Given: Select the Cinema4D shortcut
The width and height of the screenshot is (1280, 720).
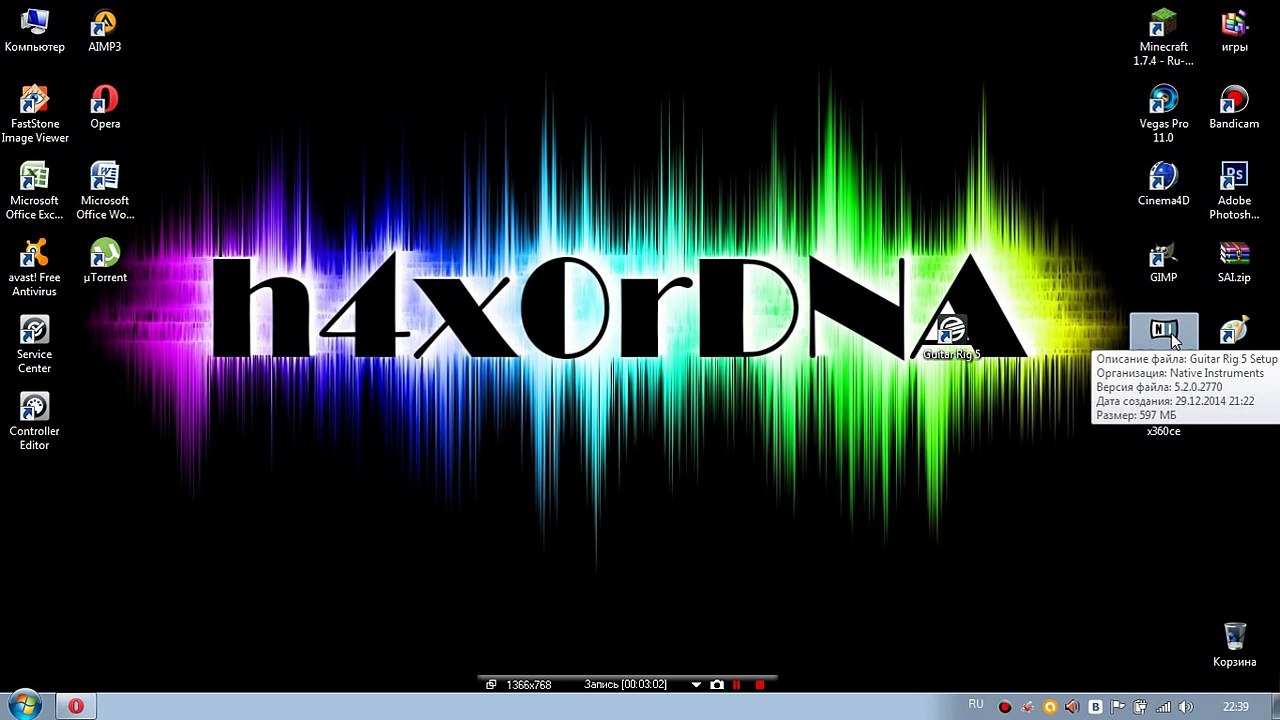Looking at the screenshot, I should click(1163, 185).
